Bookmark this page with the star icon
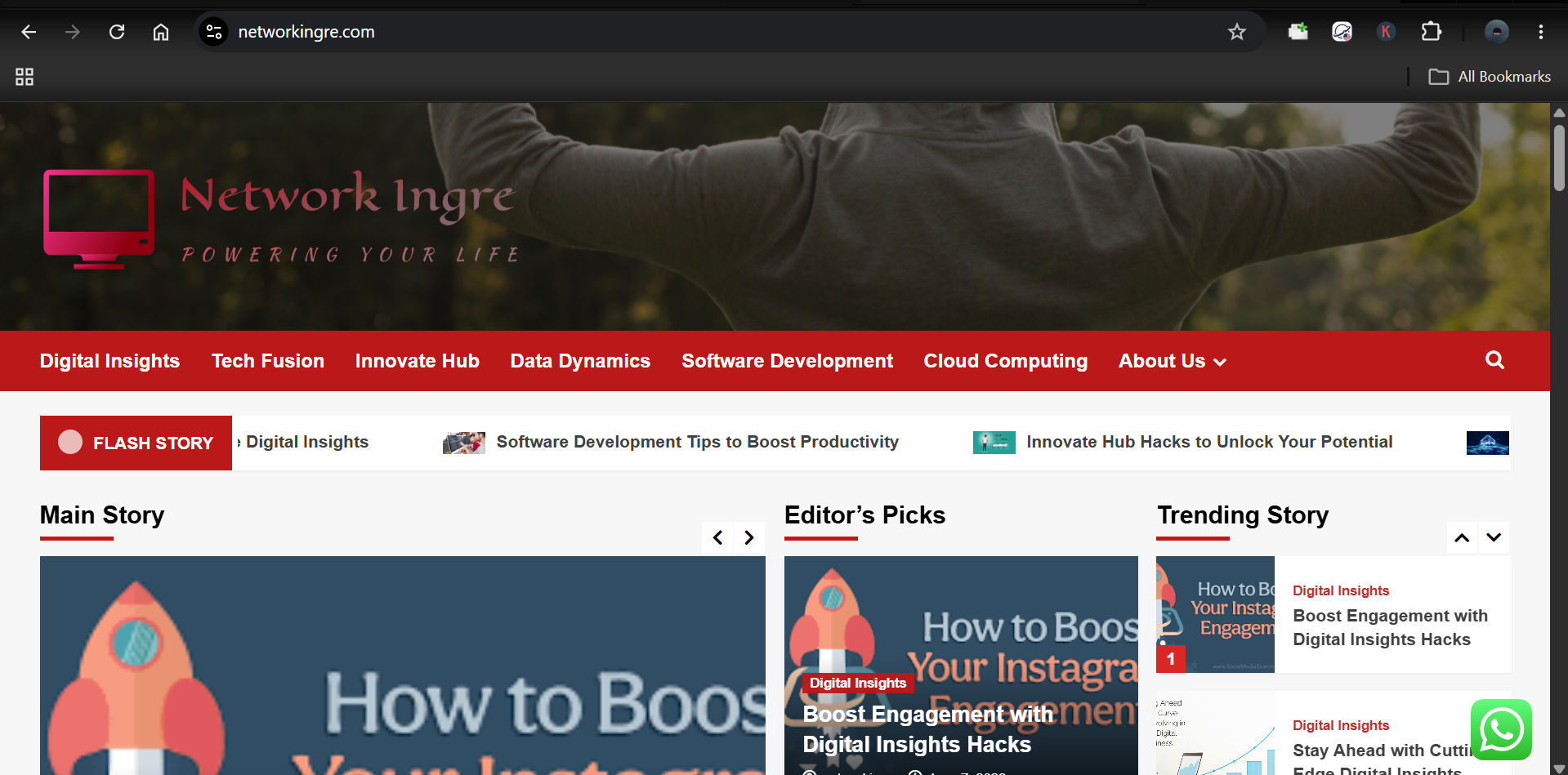 tap(1237, 32)
